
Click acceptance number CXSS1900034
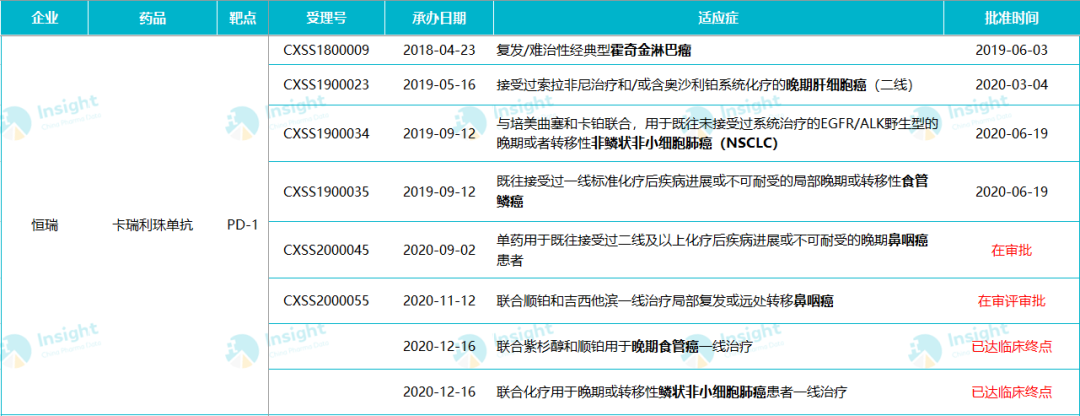click(326, 133)
